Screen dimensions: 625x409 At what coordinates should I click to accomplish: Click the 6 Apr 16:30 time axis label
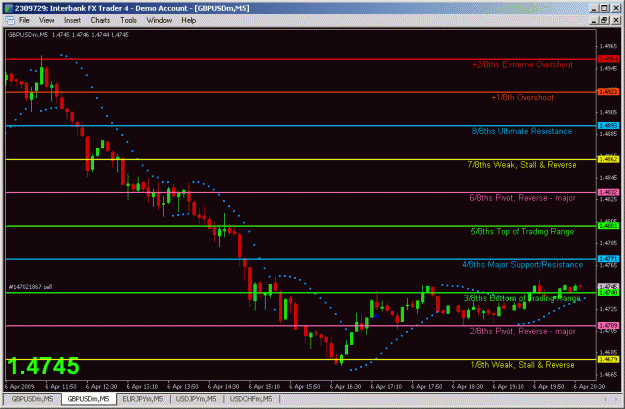coord(345,387)
